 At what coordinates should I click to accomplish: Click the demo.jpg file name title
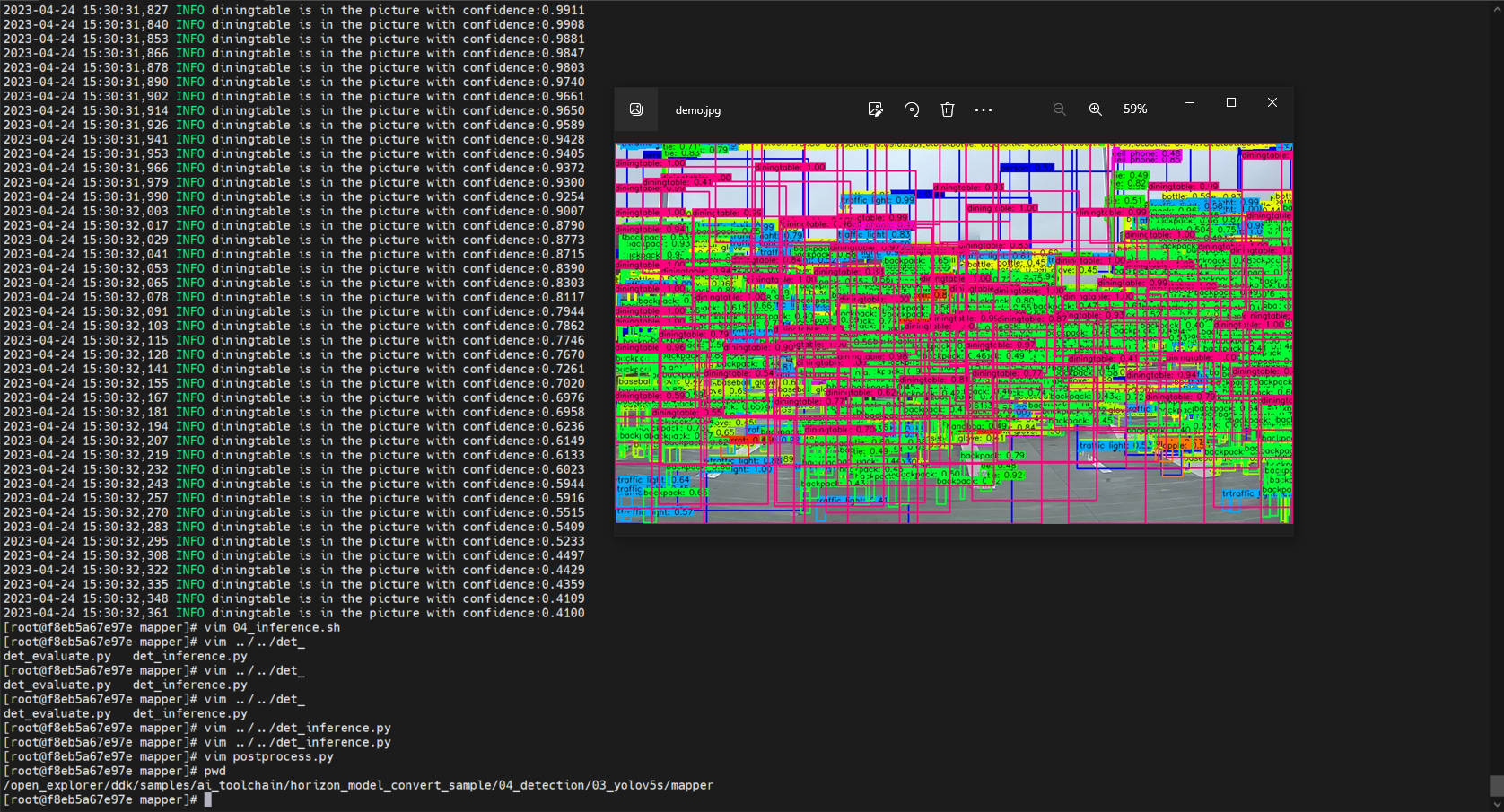(698, 110)
